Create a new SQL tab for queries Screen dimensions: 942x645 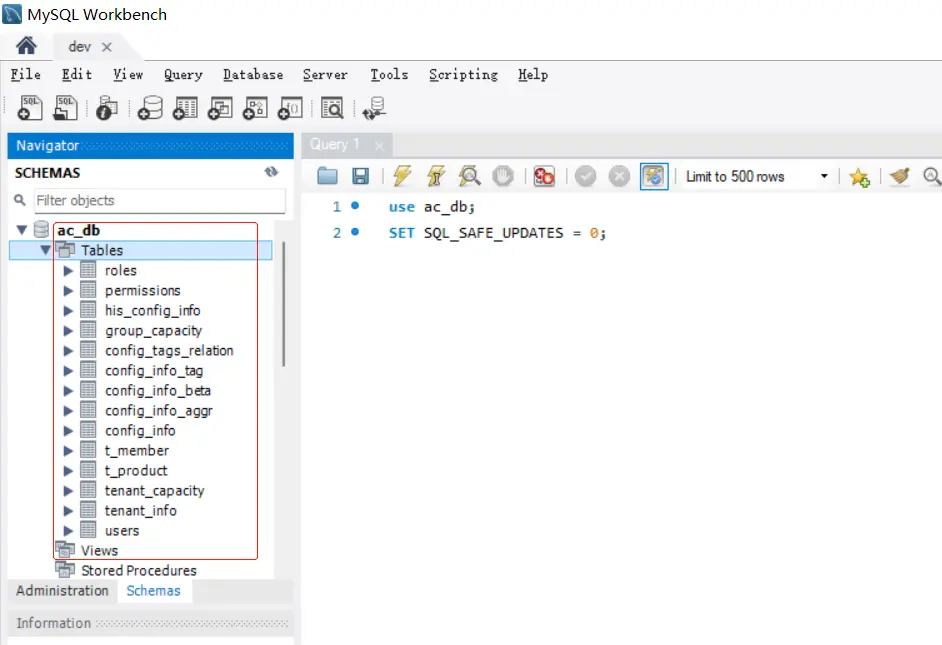pos(29,108)
